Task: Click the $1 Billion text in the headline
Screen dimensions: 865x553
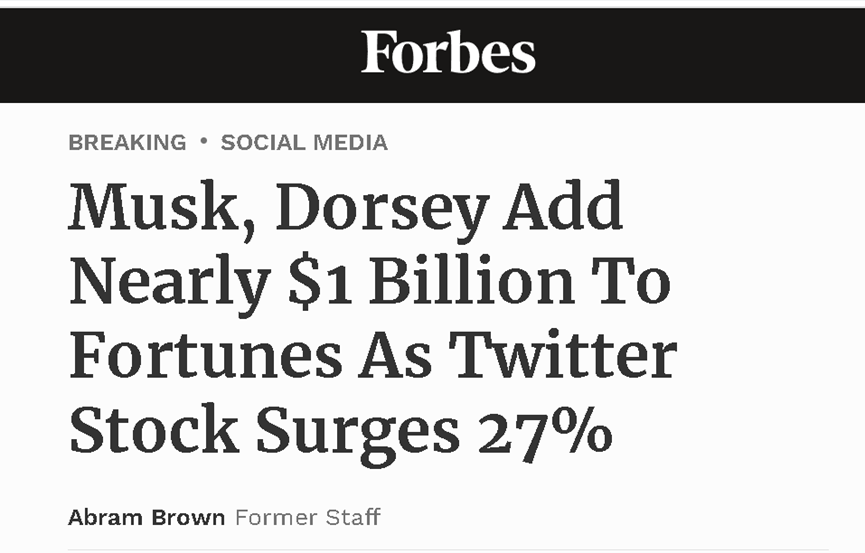Action: click(432, 282)
